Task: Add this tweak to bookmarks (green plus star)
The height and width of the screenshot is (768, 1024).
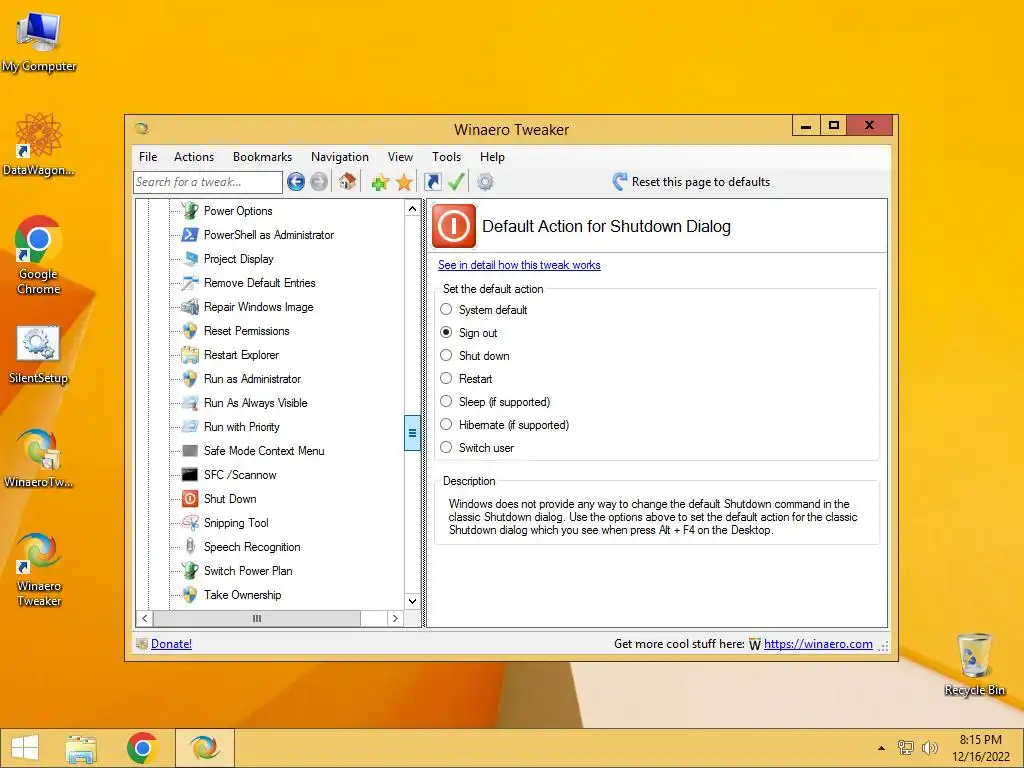Action: (380, 182)
